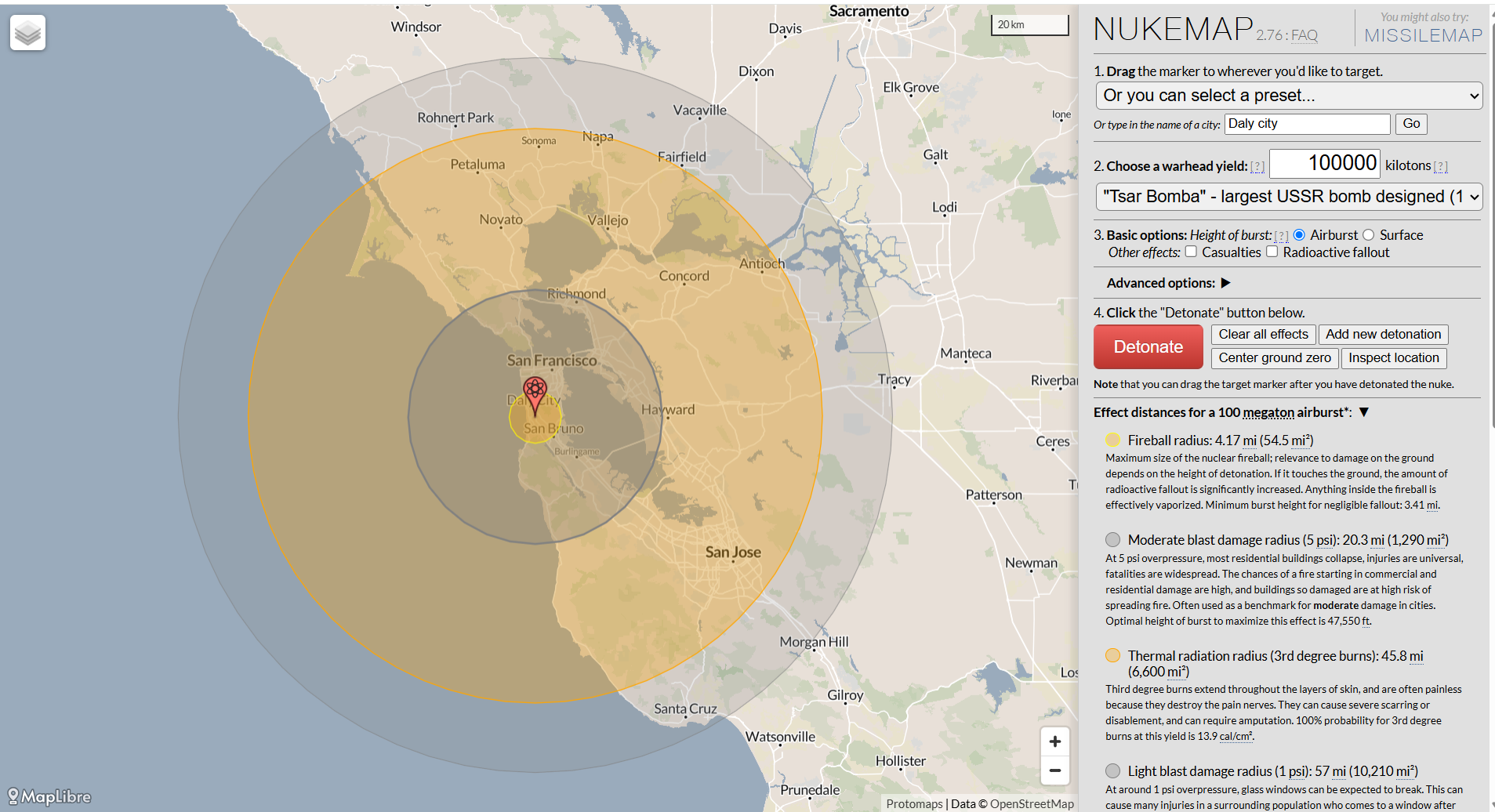
Task: Open the kilotons help link
Action: click(x=1441, y=166)
